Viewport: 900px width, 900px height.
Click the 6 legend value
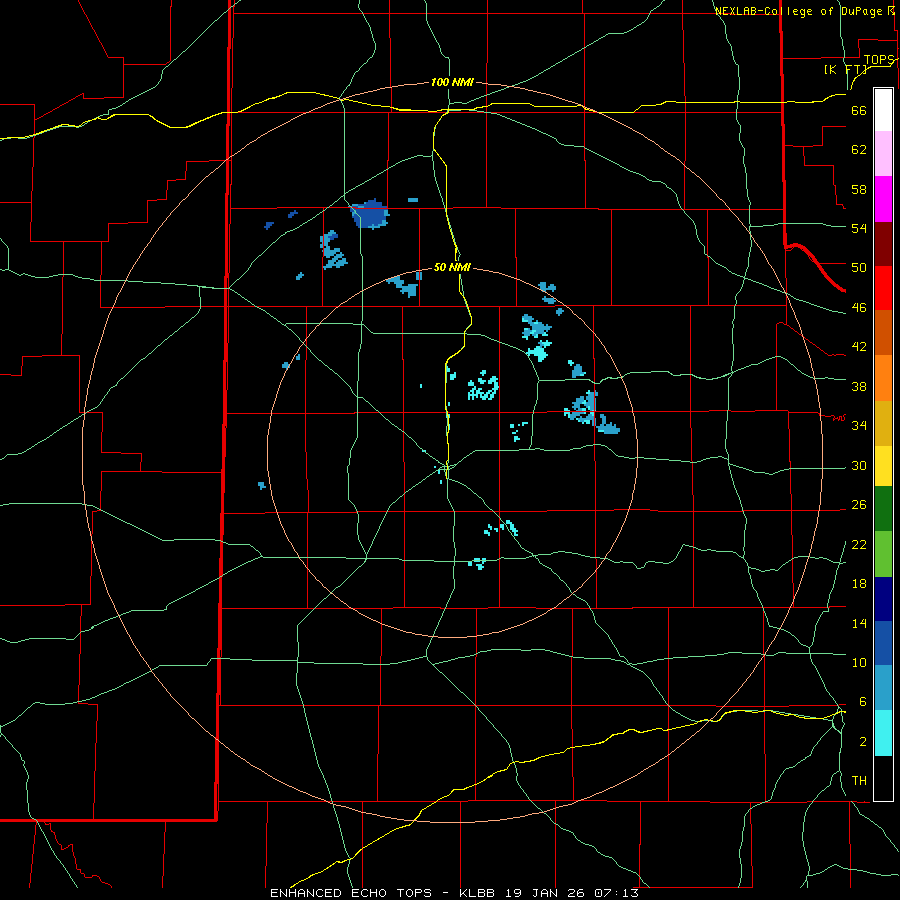862,702
